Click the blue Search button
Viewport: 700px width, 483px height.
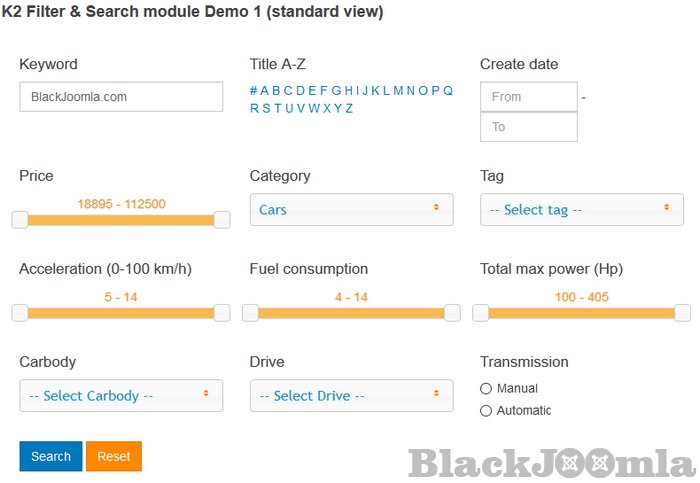pyautogui.click(x=51, y=456)
